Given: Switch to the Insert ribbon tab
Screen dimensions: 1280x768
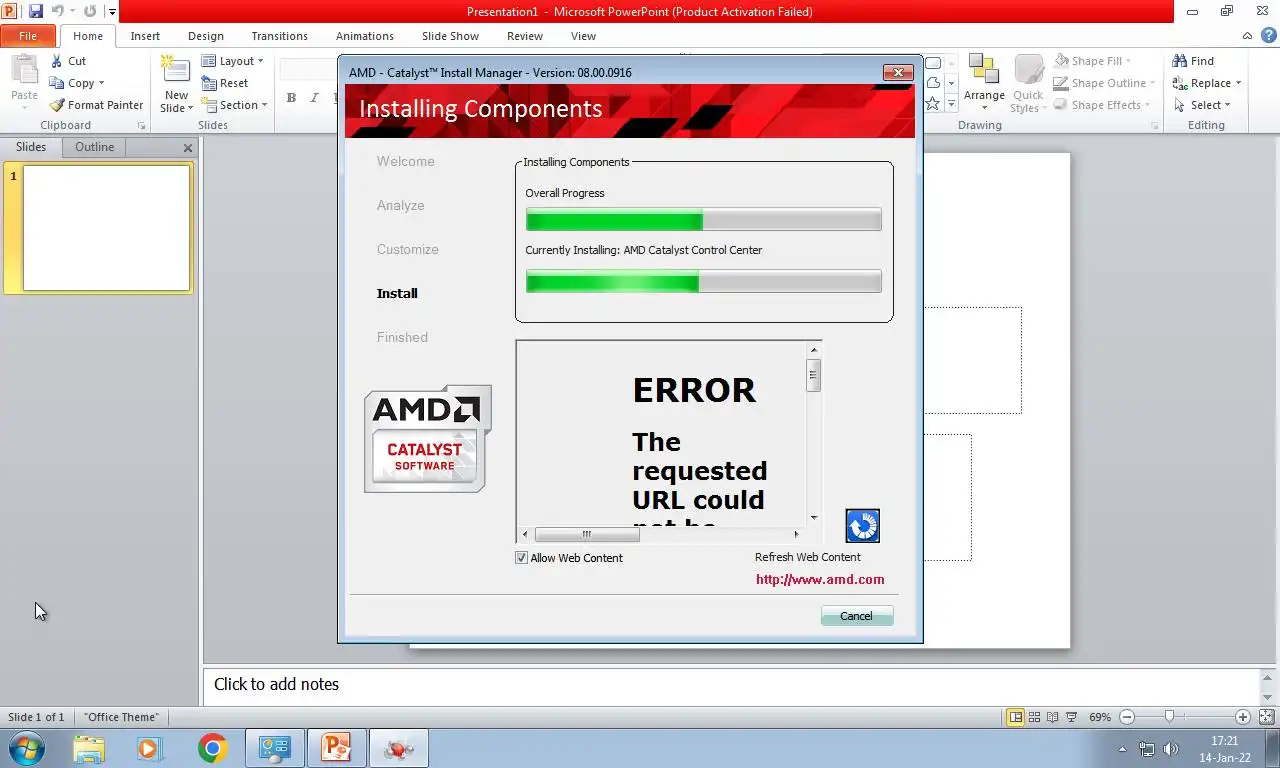Looking at the screenshot, I should point(145,36).
